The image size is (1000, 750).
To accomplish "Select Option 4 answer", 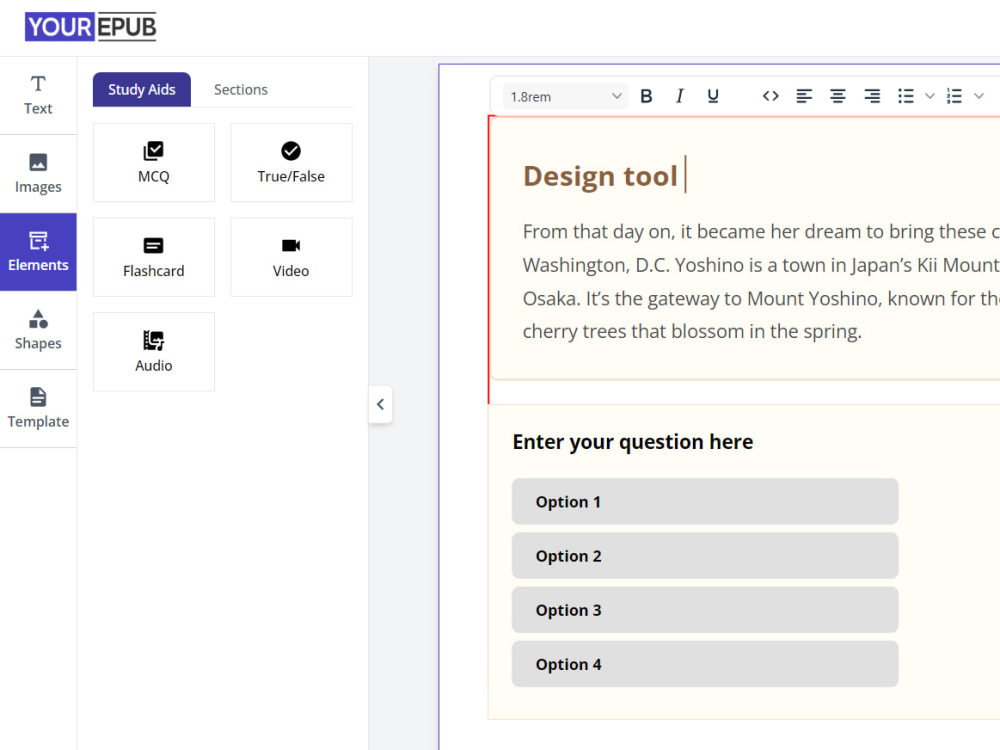I will [x=705, y=665].
